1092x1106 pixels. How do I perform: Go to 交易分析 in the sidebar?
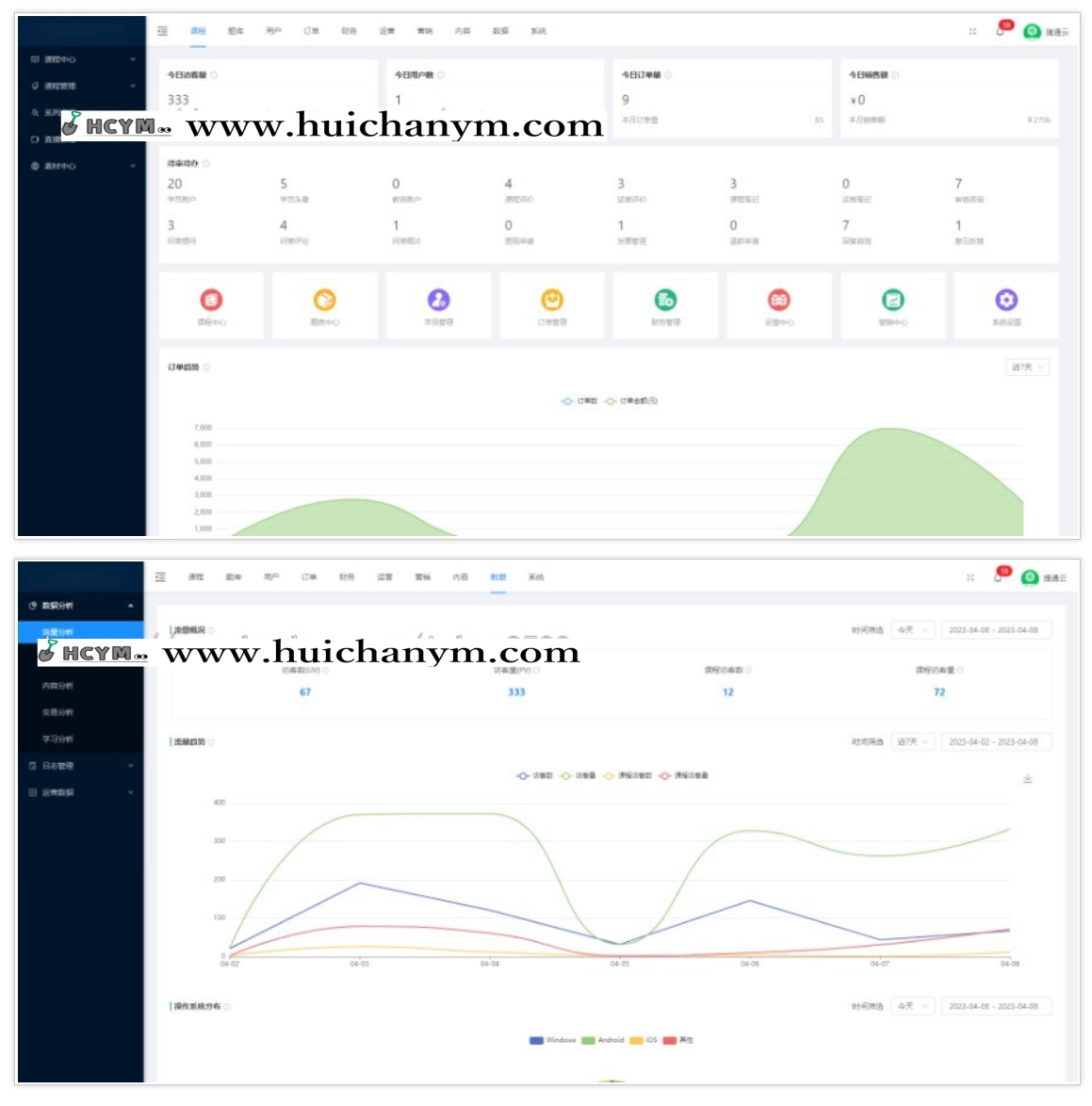(x=57, y=712)
